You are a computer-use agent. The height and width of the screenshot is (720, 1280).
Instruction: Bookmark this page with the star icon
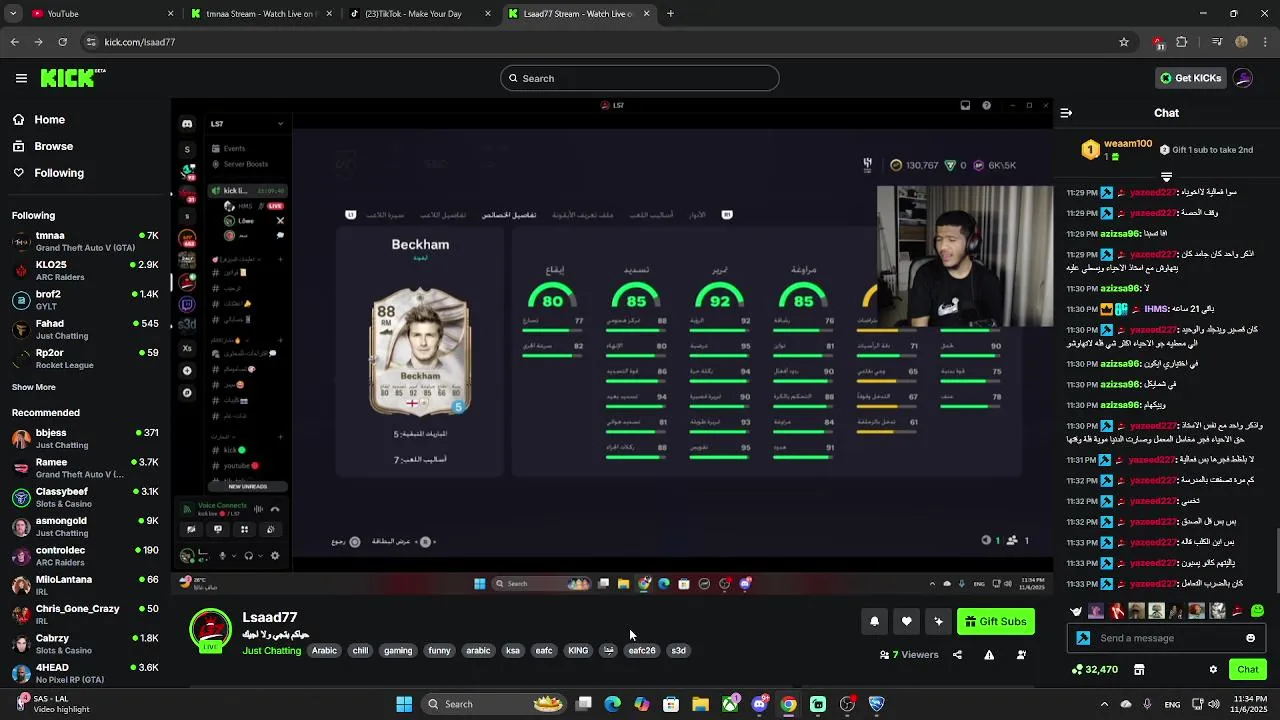1124,42
